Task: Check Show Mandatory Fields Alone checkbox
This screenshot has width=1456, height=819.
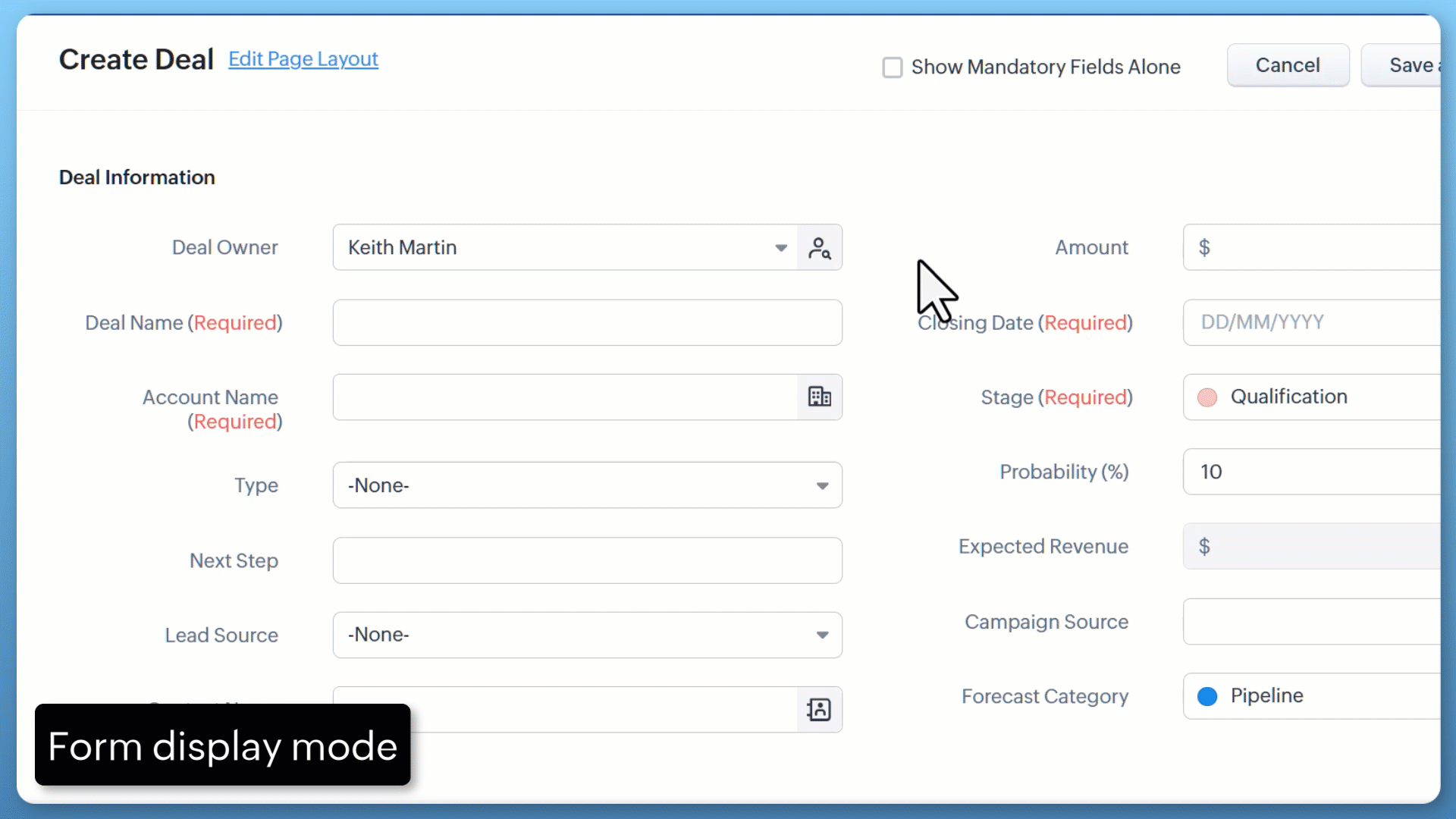Action: click(893, 67)
